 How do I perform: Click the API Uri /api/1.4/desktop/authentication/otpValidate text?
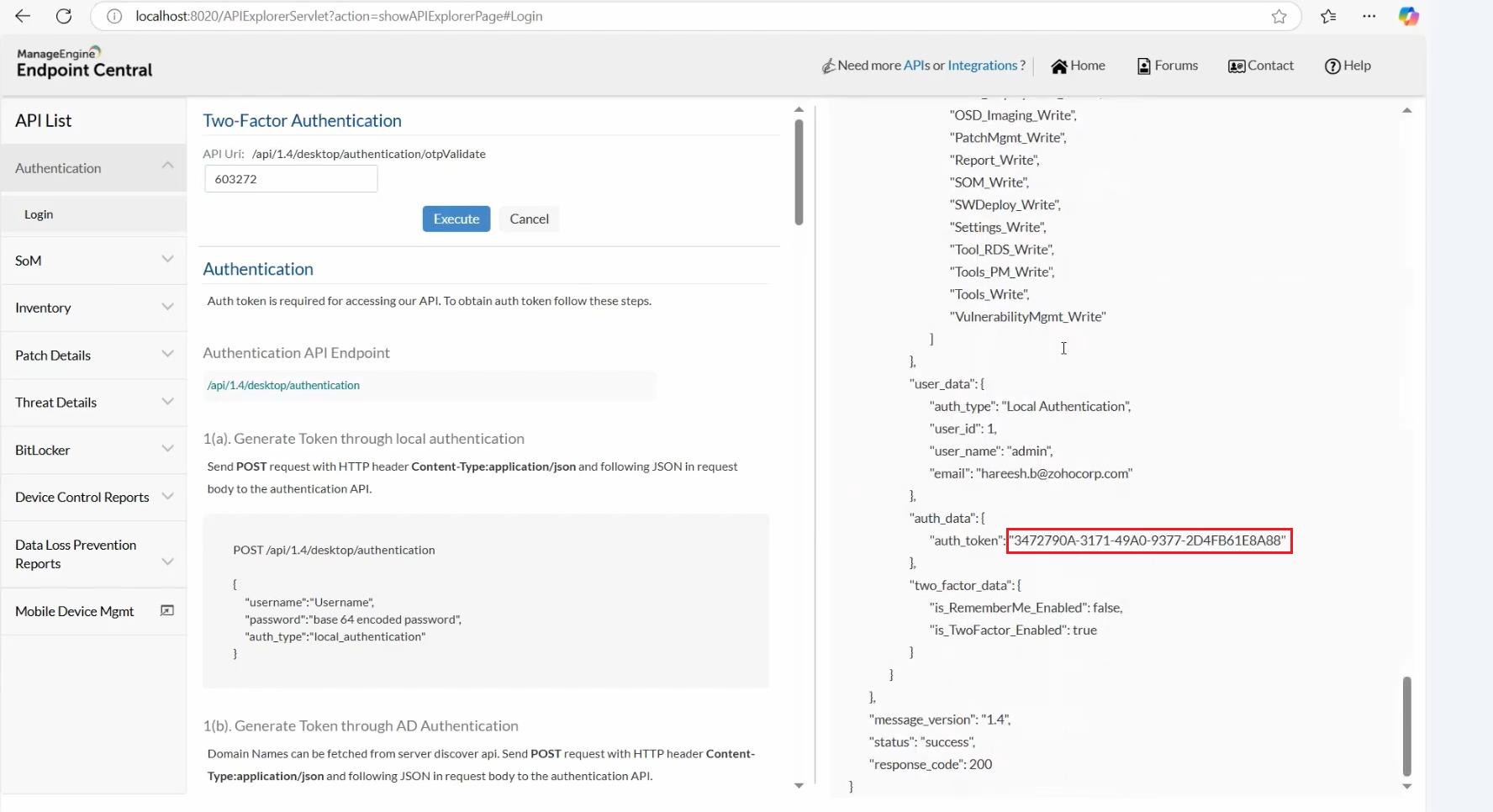click(x=369, y=154)
